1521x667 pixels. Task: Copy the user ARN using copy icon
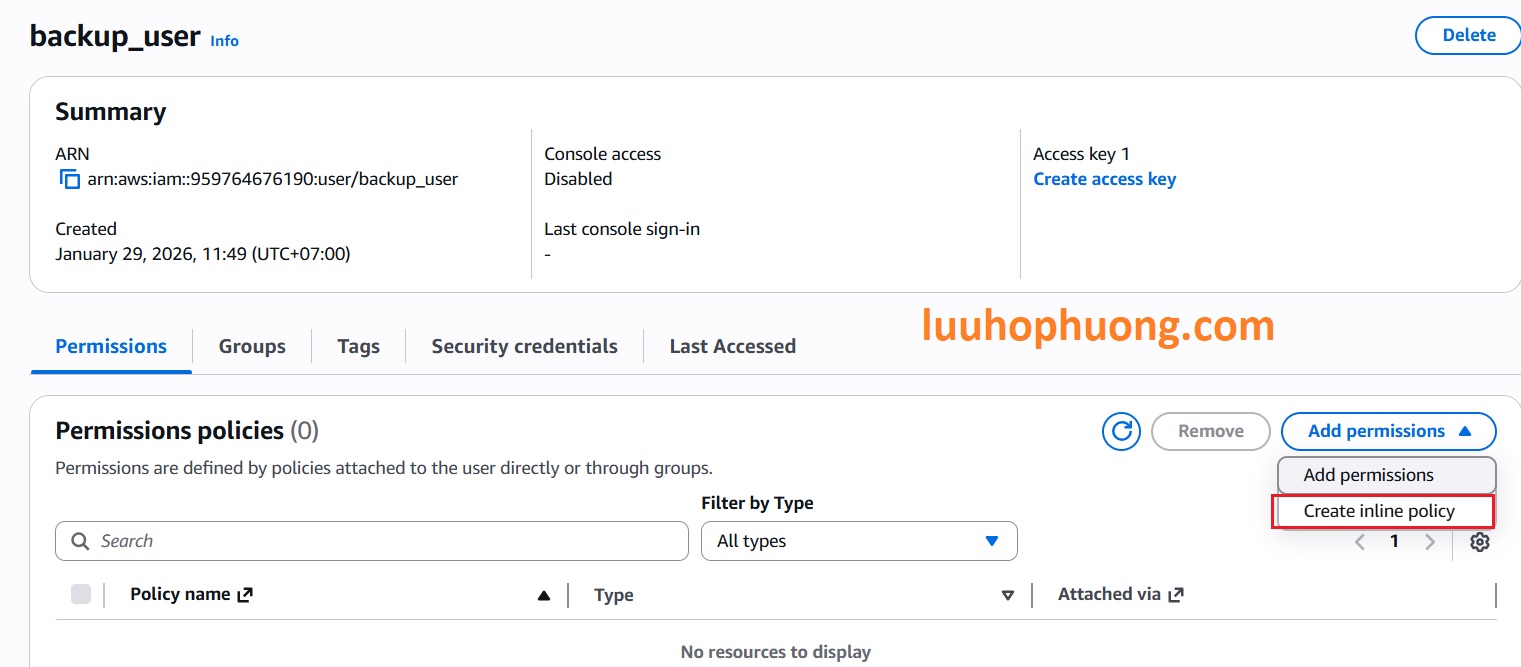pyautogui.click(x=69, y=180)
